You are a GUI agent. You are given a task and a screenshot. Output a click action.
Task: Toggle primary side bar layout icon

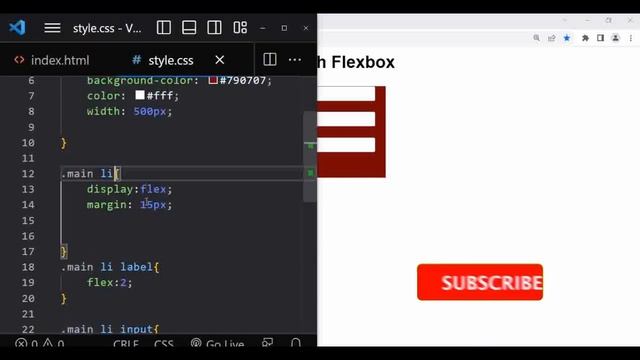(x=164, y=28)
